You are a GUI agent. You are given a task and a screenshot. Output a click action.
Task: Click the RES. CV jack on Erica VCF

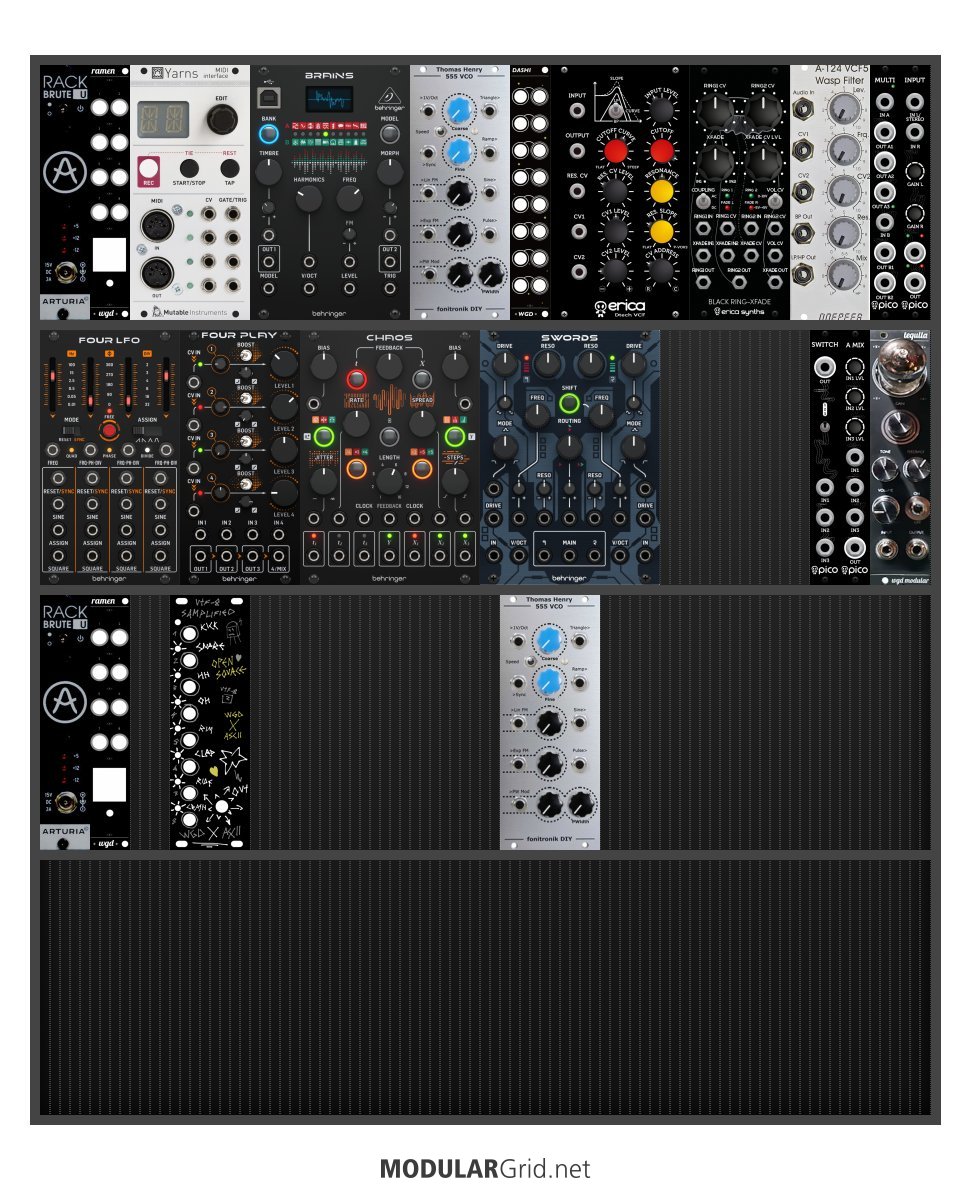[578, 190]
